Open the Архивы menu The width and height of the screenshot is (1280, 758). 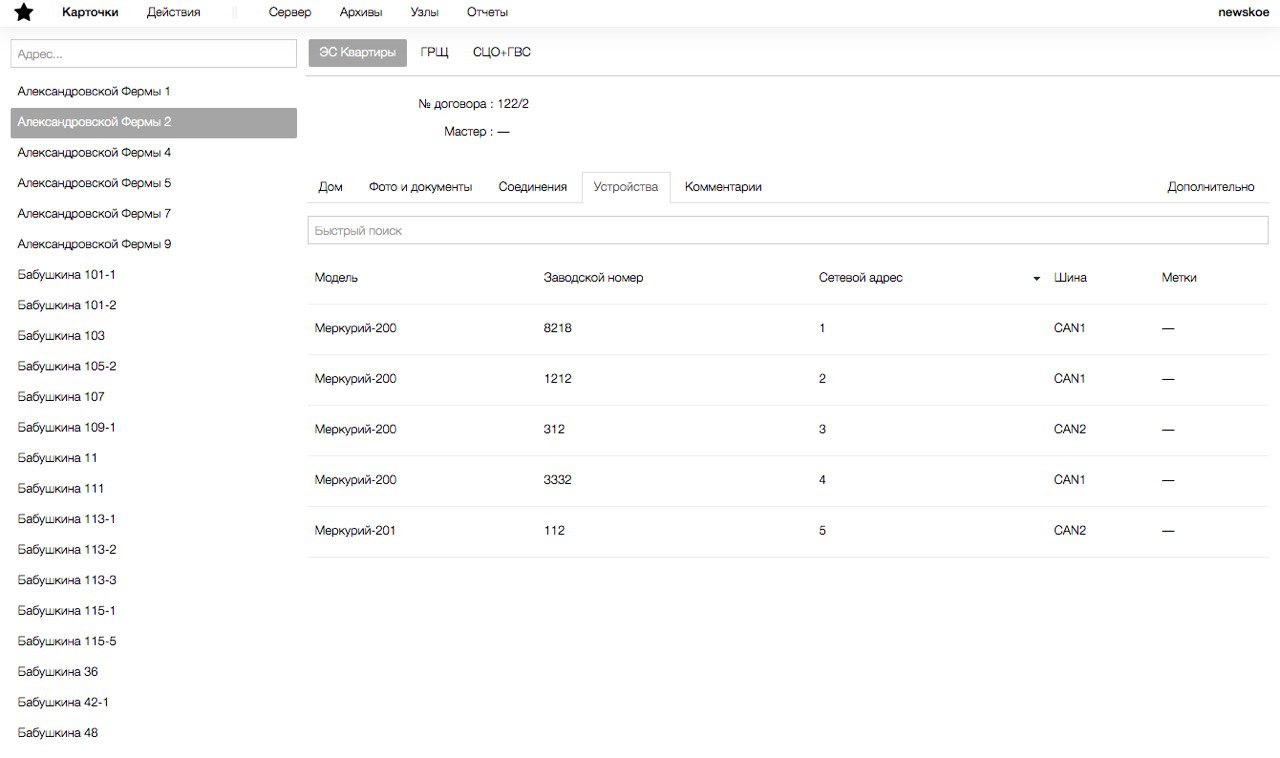[x=360, y=12]
